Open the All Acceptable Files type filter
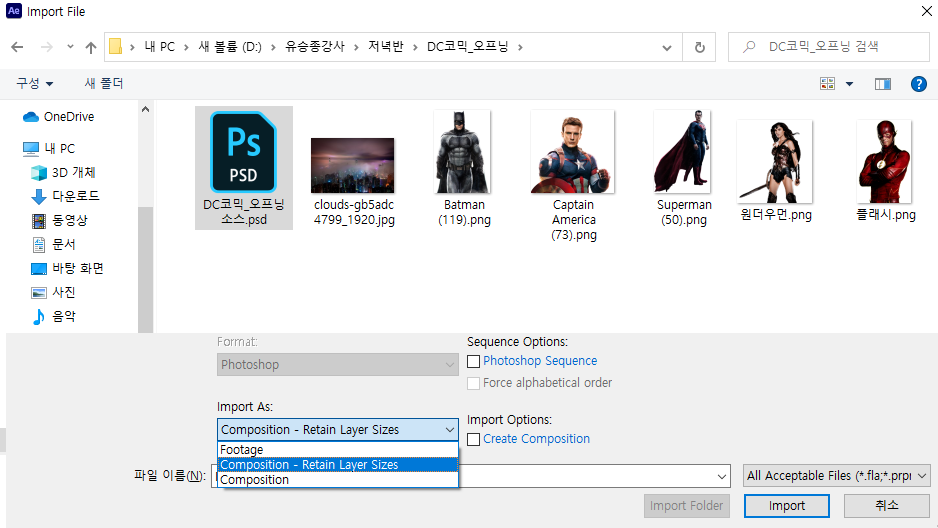938x528 pixels. tap(836, 476)
